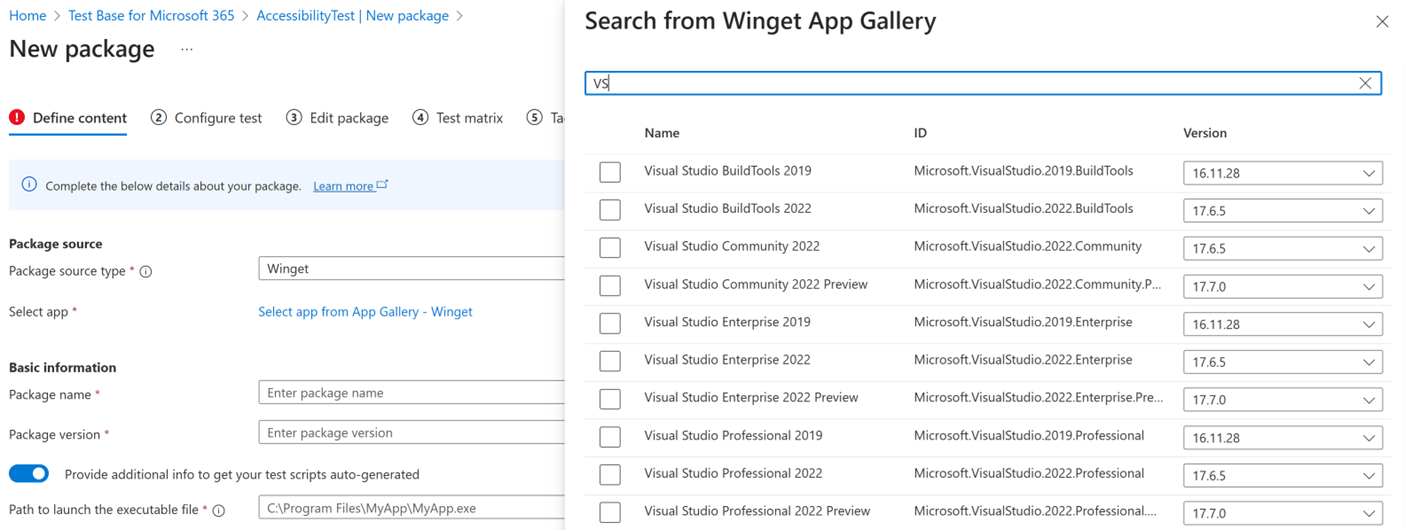
Task: Switch to the Configure test tab
Action: click(x=206, y=118)
